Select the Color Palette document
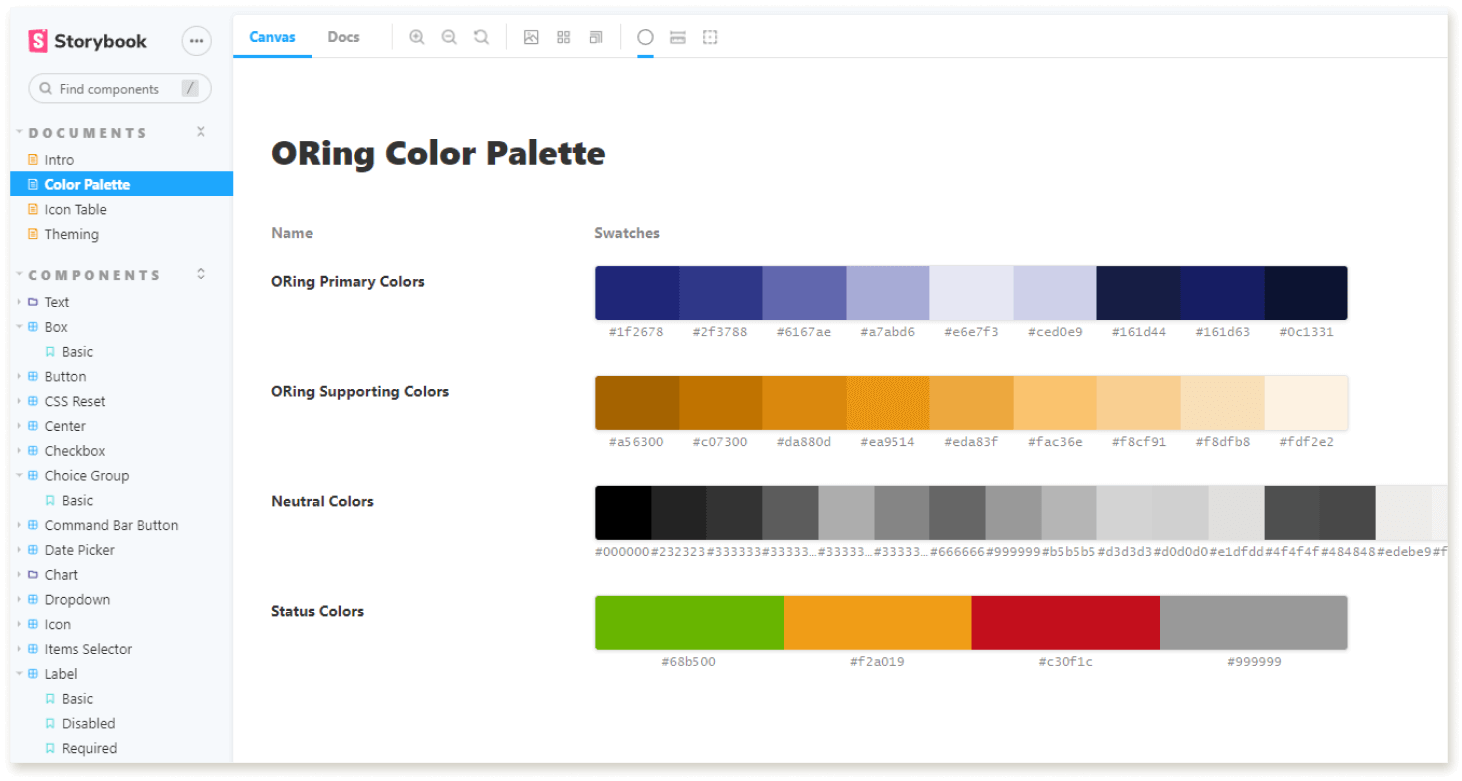This screenshot has width=1462, height=781. click(121, 184)
